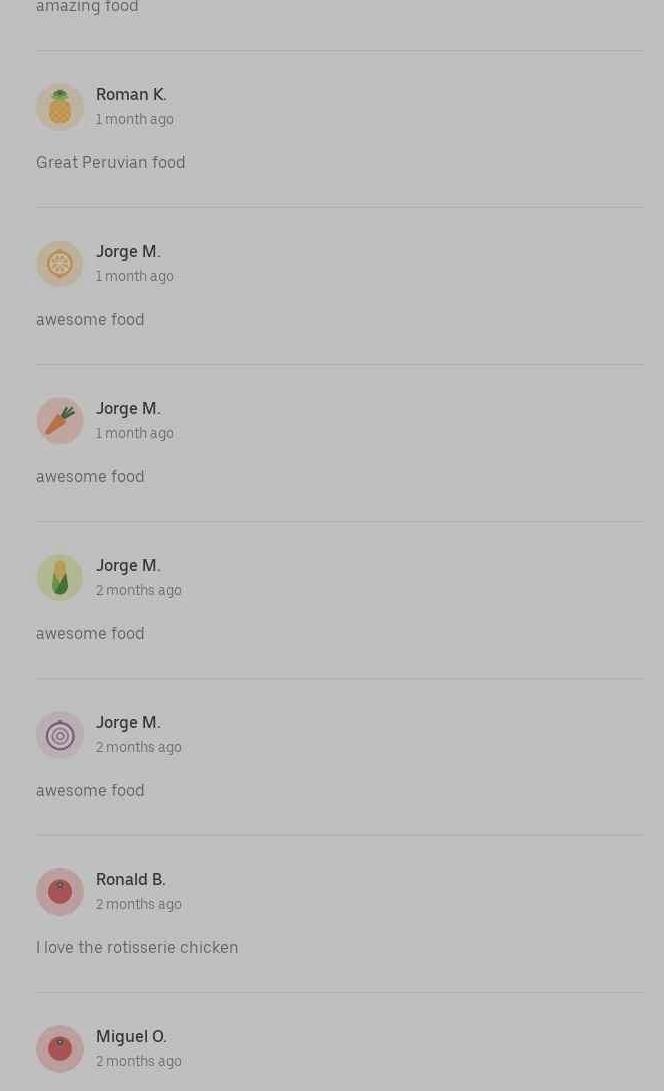Select the corn cob avatar
Screen dimensions: 664x1091
(x=60, y=578)
